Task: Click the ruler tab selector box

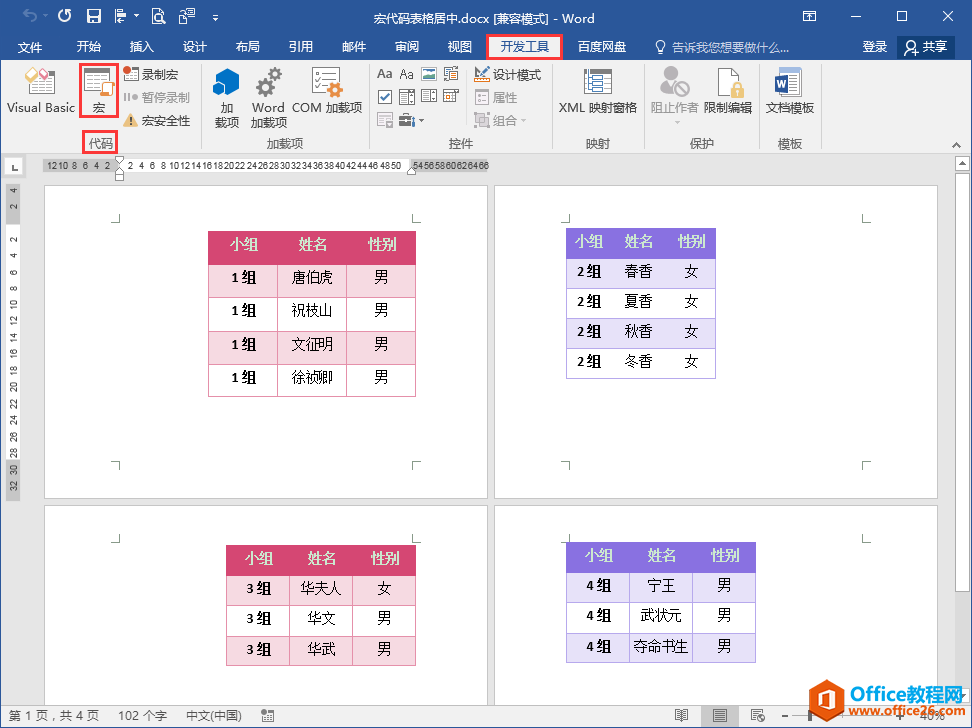Action: click(14, 166)
